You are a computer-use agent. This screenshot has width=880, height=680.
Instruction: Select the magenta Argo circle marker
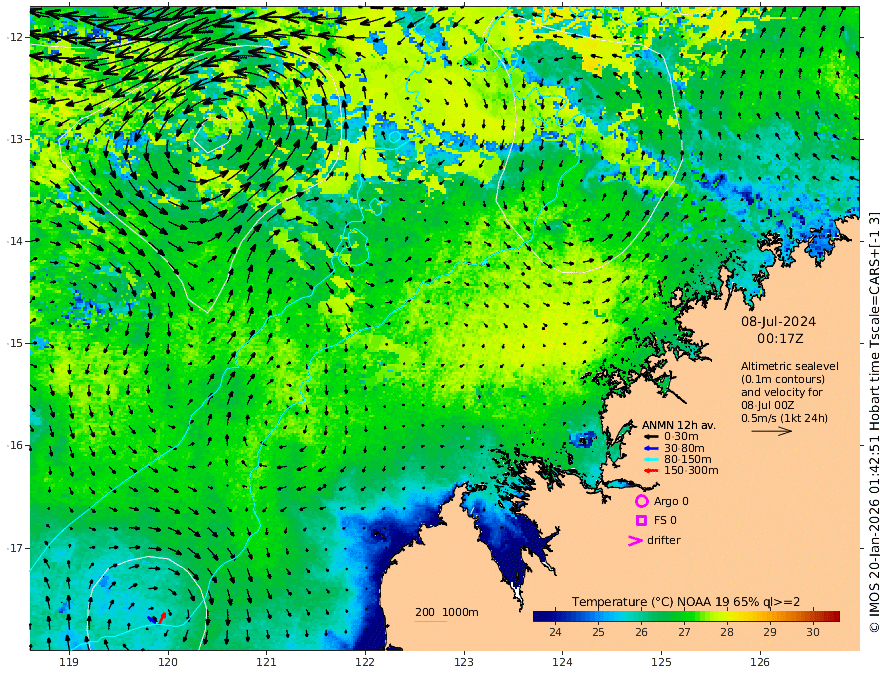point(641,501)
